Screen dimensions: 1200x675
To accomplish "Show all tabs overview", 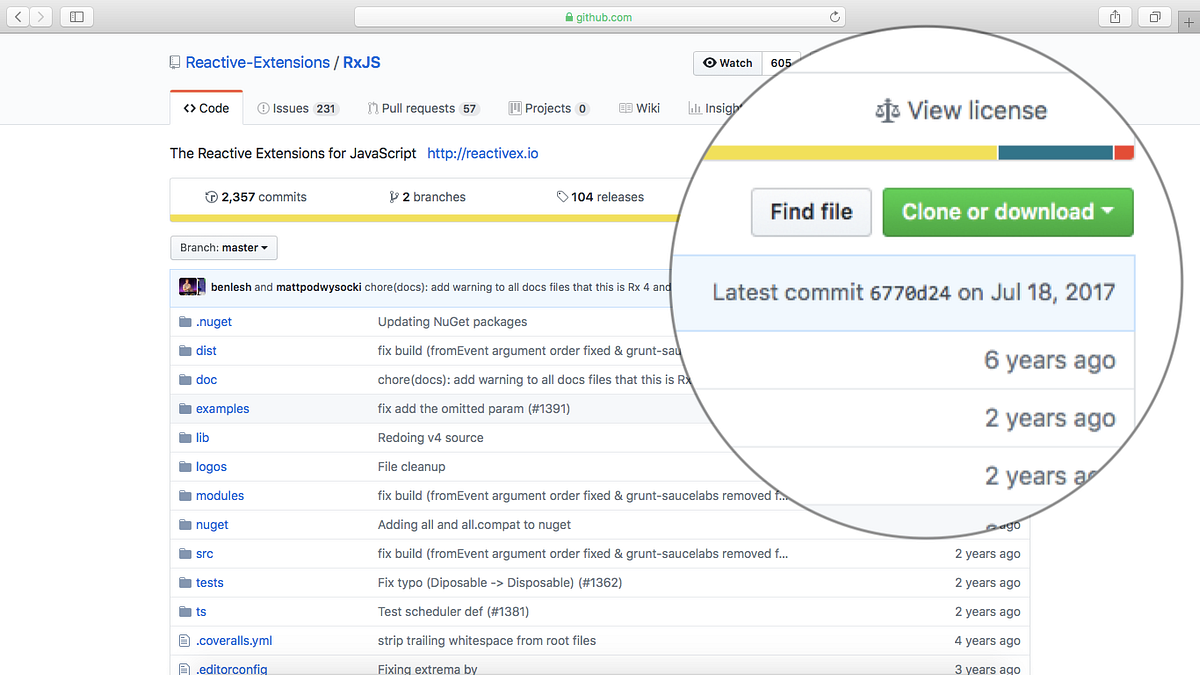I will tap(1154, 17).
